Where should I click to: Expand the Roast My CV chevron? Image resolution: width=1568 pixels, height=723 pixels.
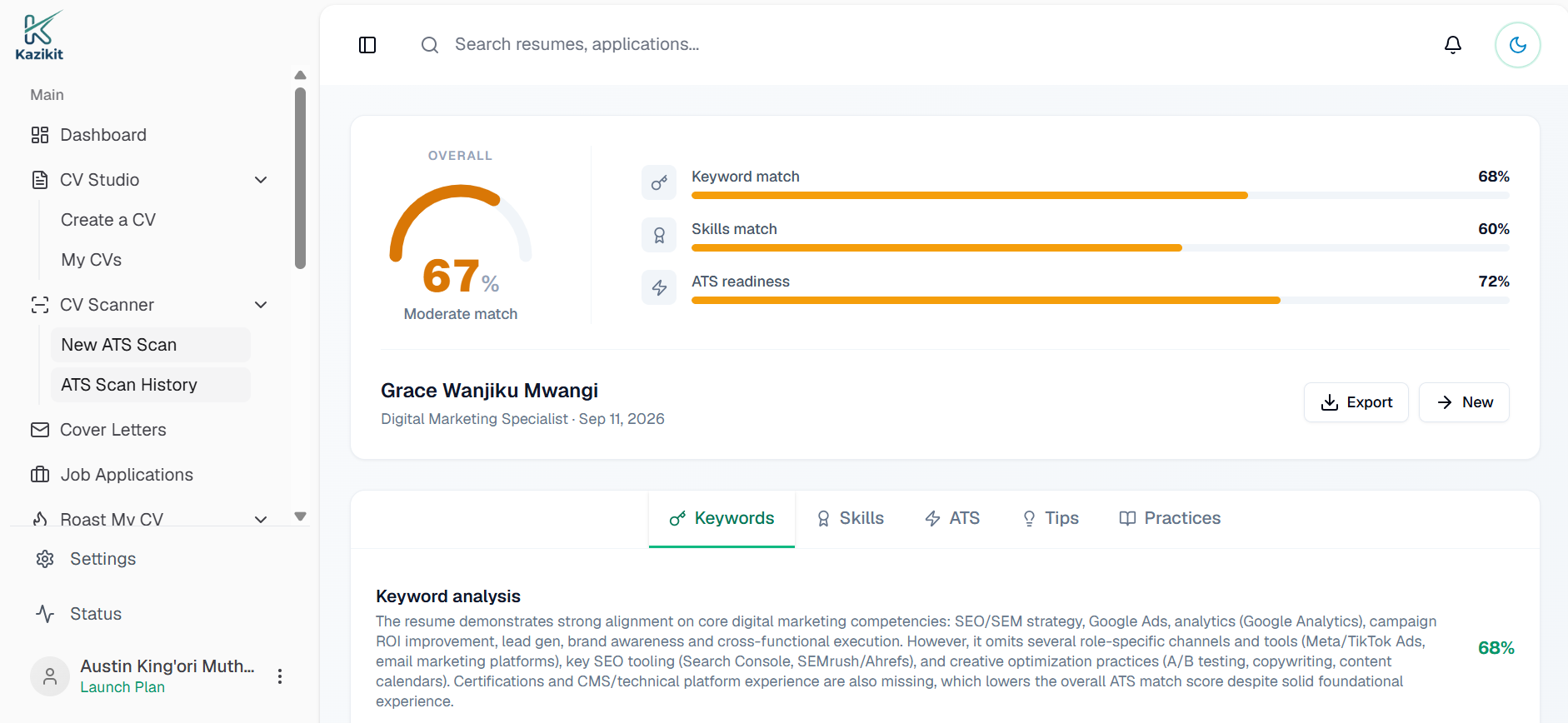pyautogui.click(x=261, y=520)
